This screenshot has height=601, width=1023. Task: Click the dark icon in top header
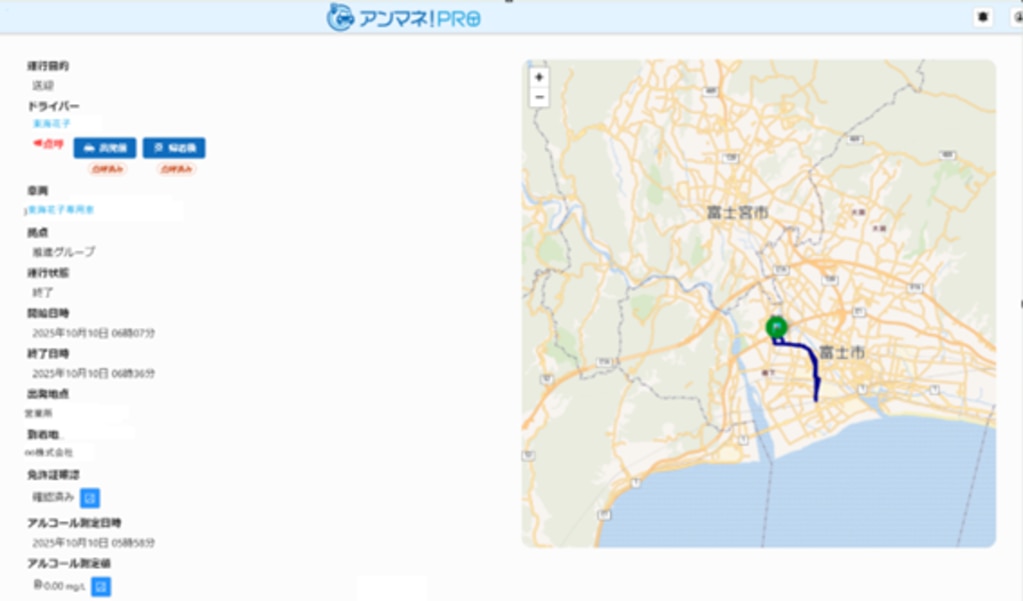click(983, 17)
